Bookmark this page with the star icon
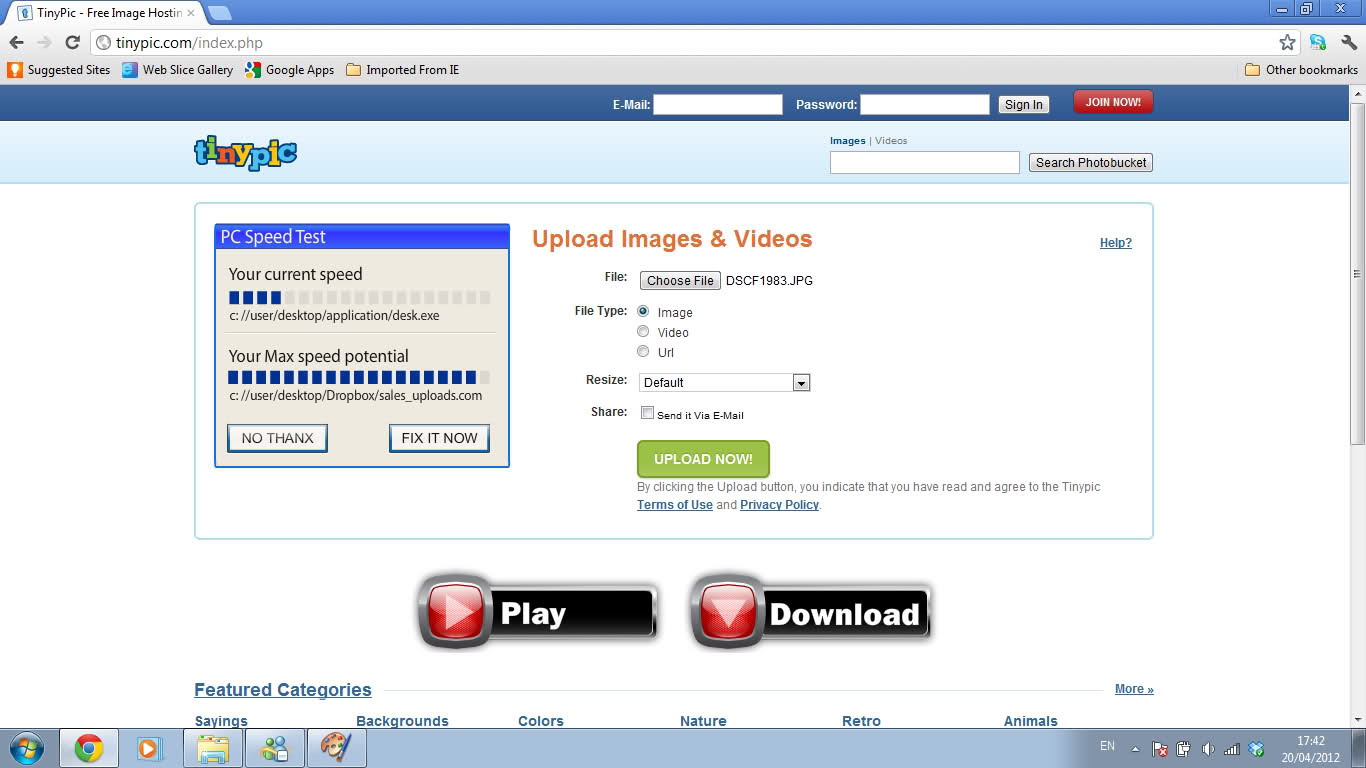 [1287, 42]
